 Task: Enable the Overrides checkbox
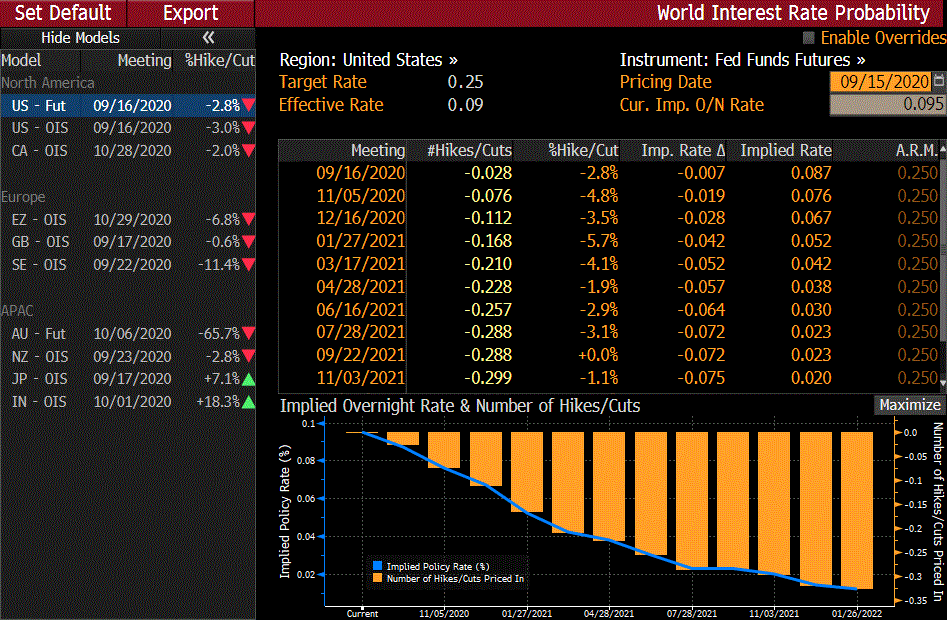(x=809, y=38)
